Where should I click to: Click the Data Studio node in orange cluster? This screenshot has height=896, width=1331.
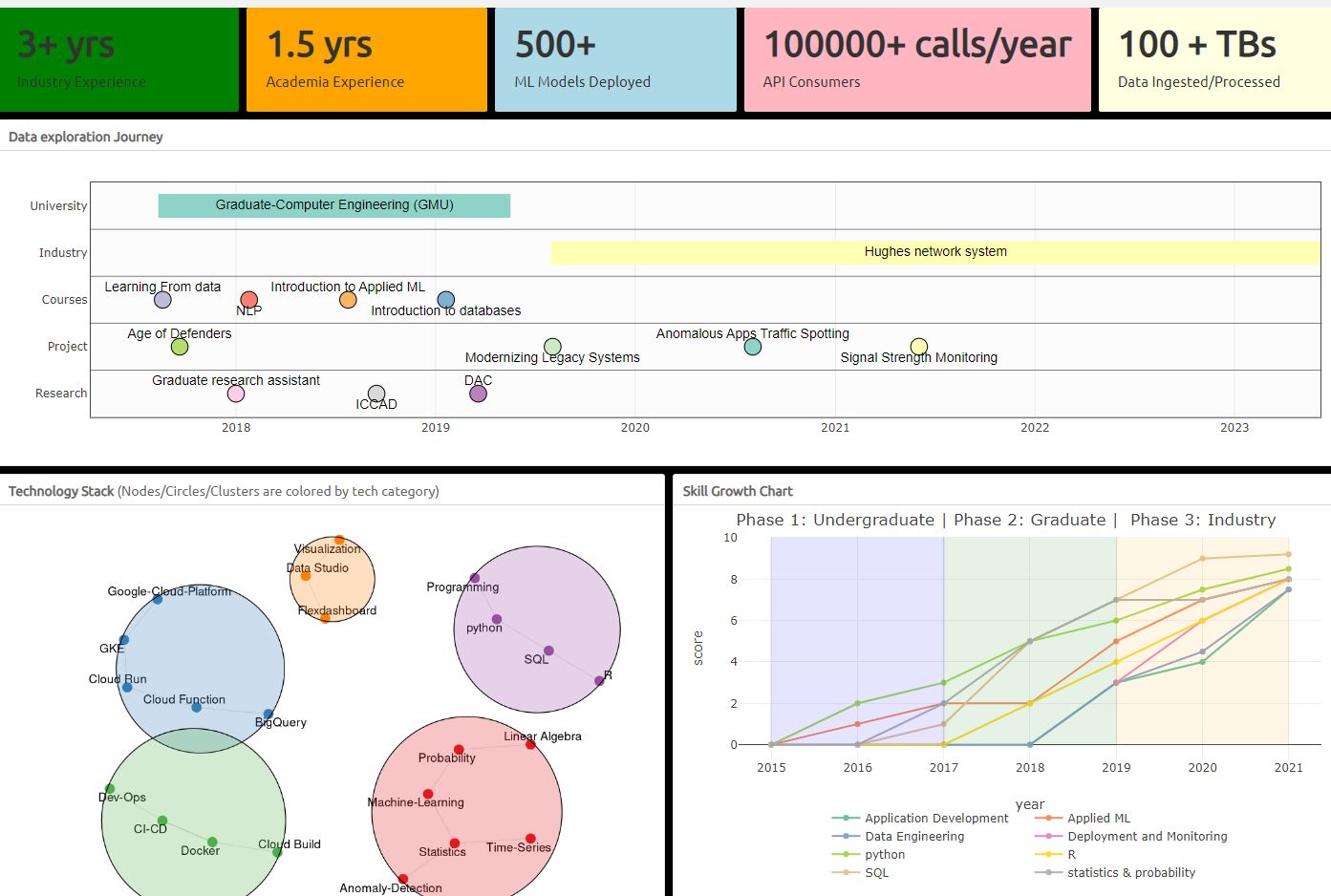click(306, 576)
